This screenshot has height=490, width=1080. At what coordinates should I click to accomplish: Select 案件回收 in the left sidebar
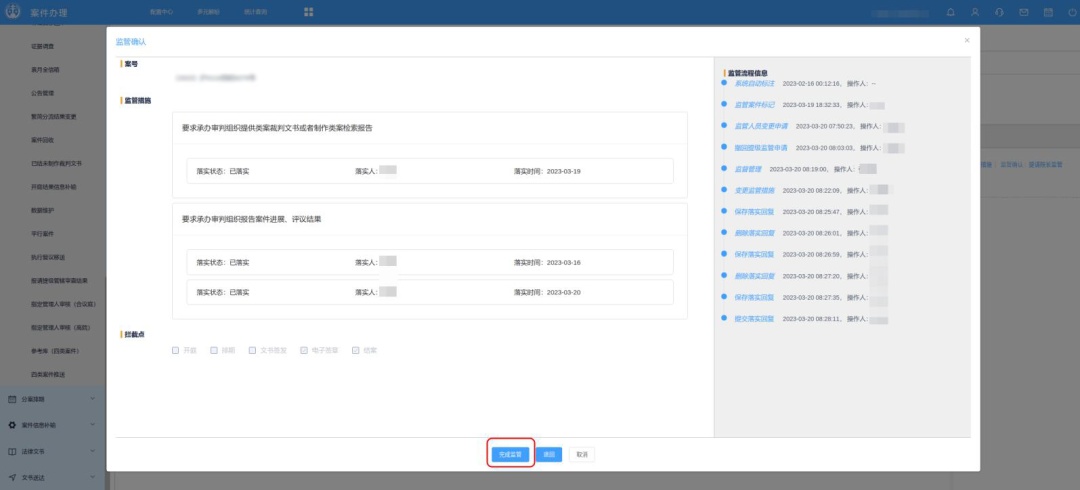tap(45, 141)
